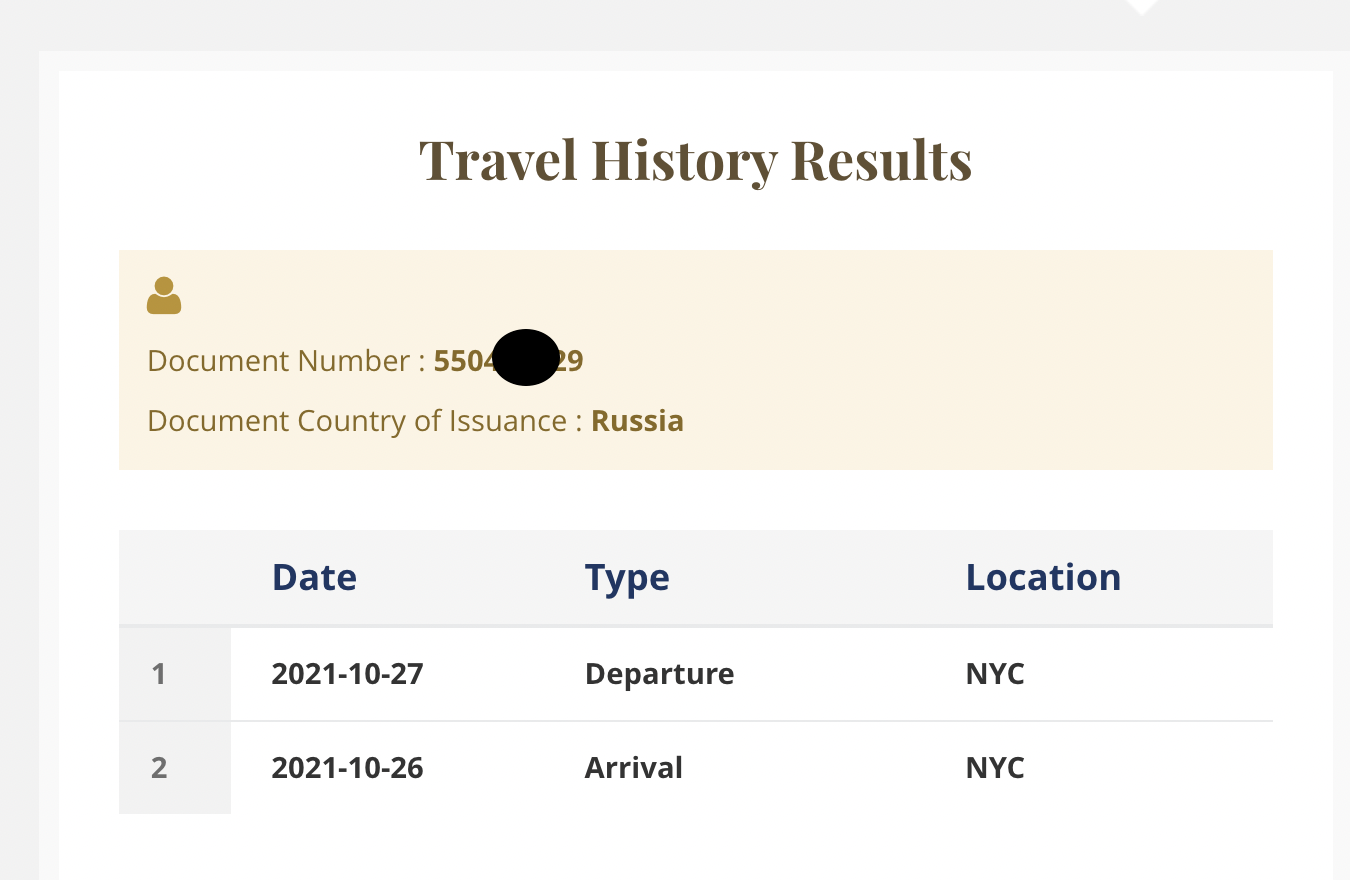Viewport: 1350px width, 880px height.
Task: Click the Date column header
Action: [x=314, y=578]
